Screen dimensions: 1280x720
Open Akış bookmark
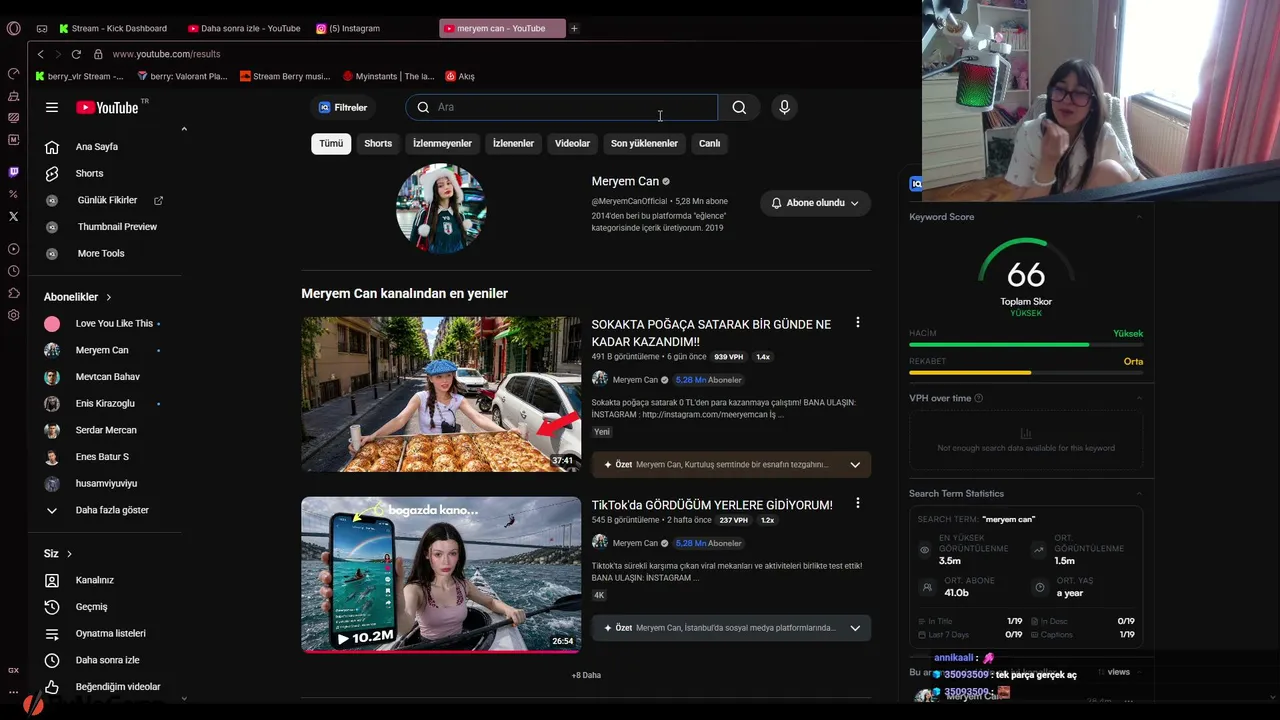point(460,76)
